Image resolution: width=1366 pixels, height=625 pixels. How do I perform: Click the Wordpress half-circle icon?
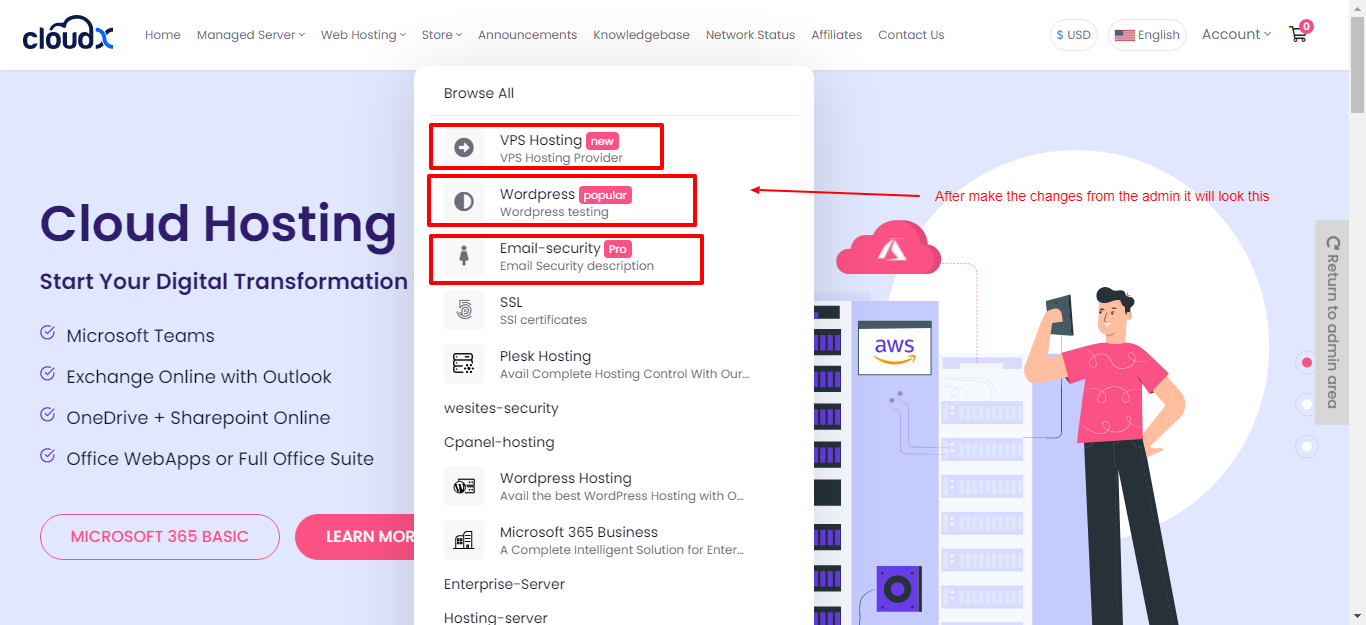tap(464, 202)
